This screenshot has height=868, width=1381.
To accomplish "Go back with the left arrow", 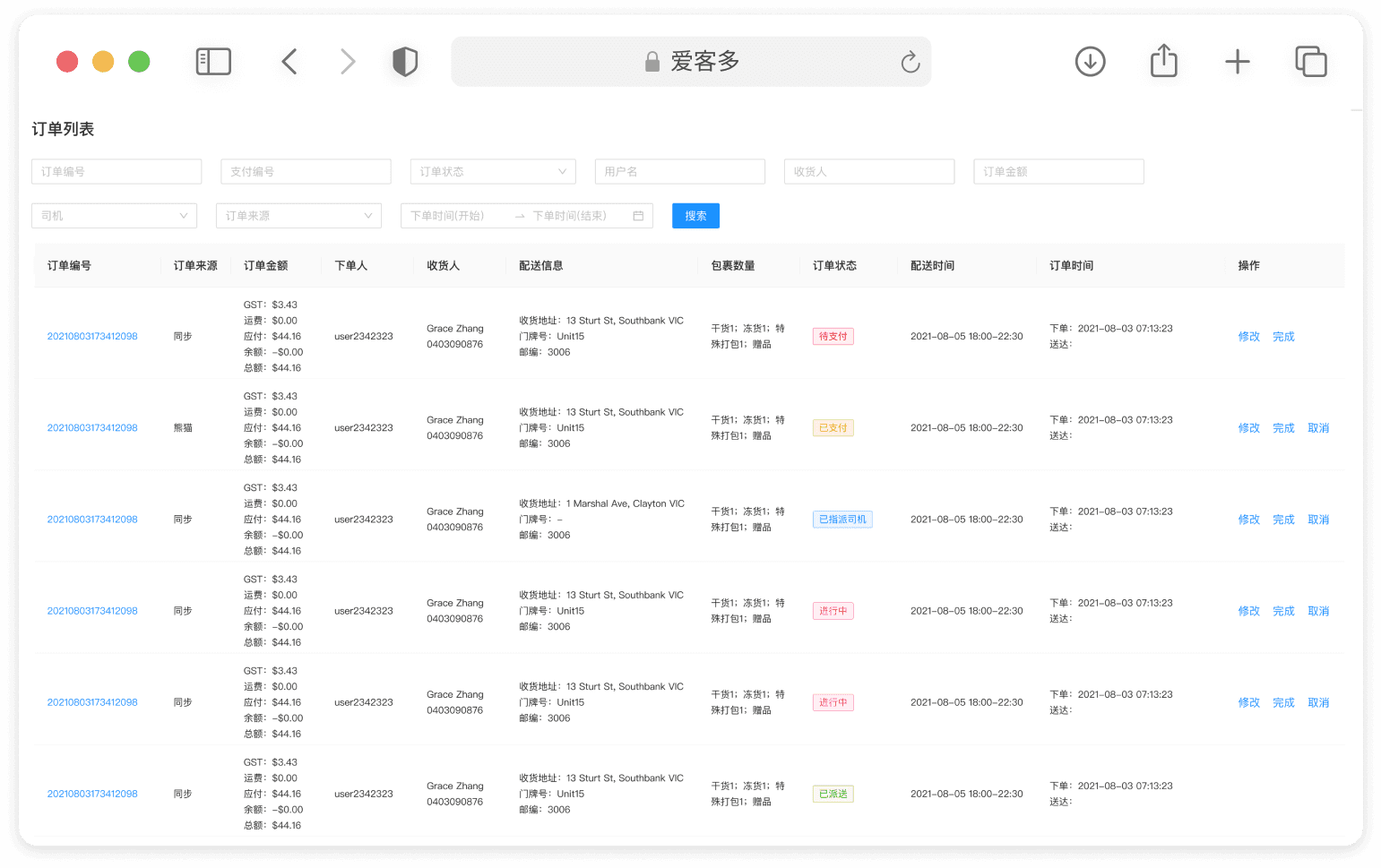I will [x=289, y=62].
